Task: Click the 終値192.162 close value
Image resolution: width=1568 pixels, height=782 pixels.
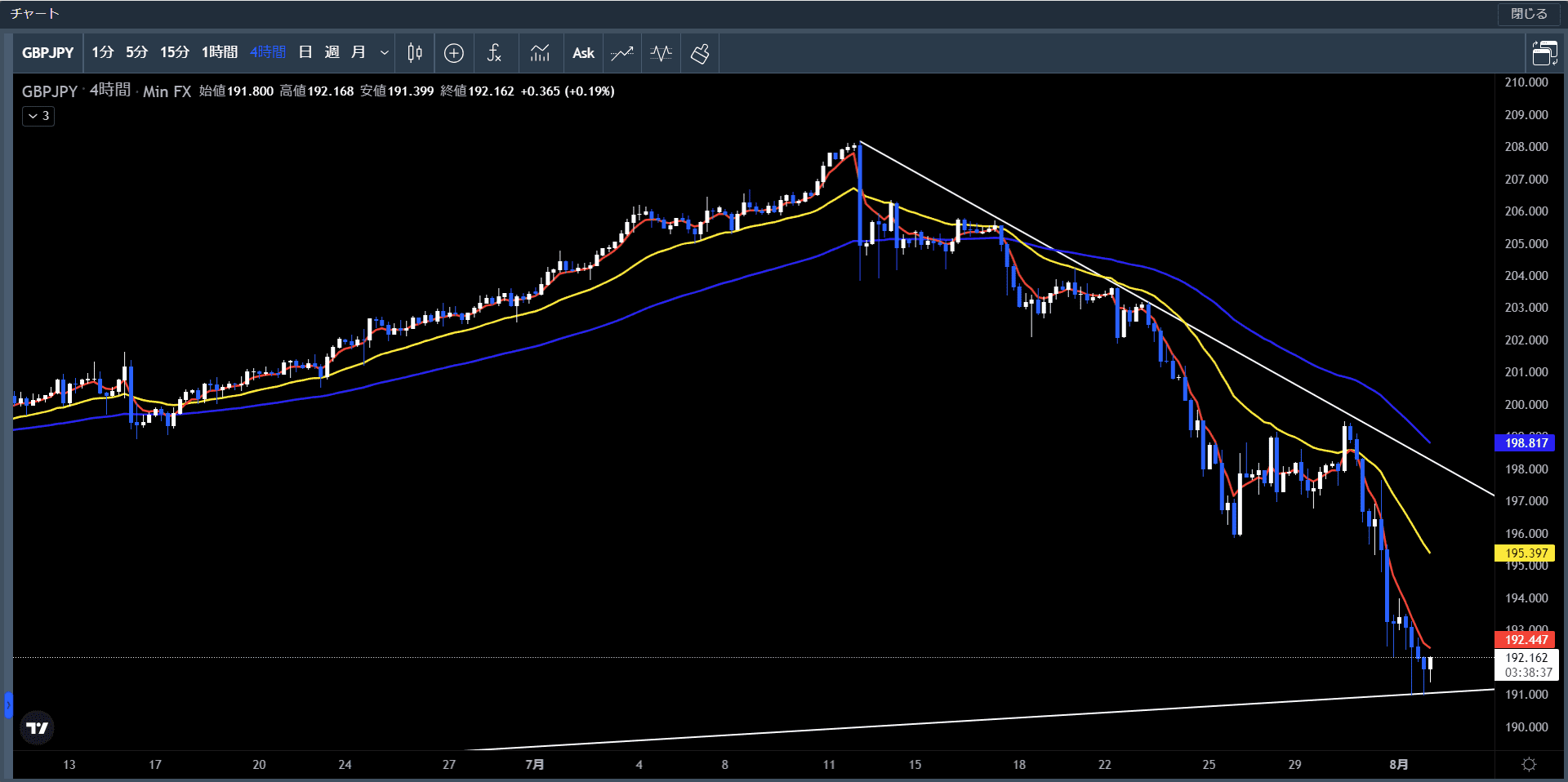Action: pos(477,91)
